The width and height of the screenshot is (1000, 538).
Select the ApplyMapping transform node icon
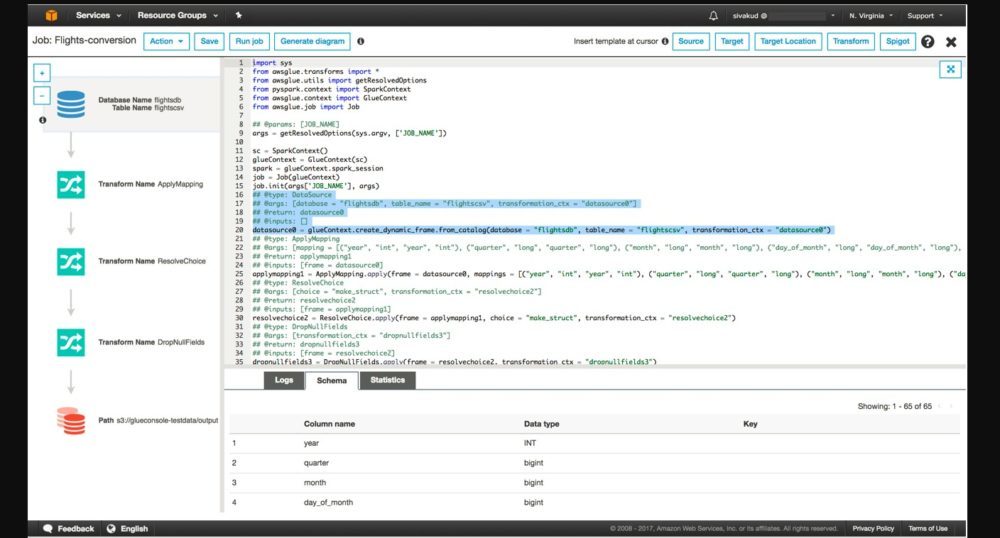point(71,184)
